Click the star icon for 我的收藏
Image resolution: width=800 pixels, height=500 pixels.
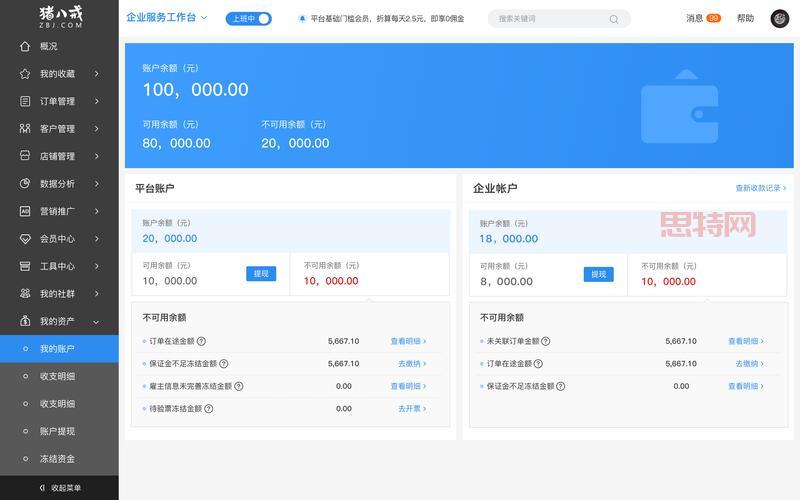(24, 74)
